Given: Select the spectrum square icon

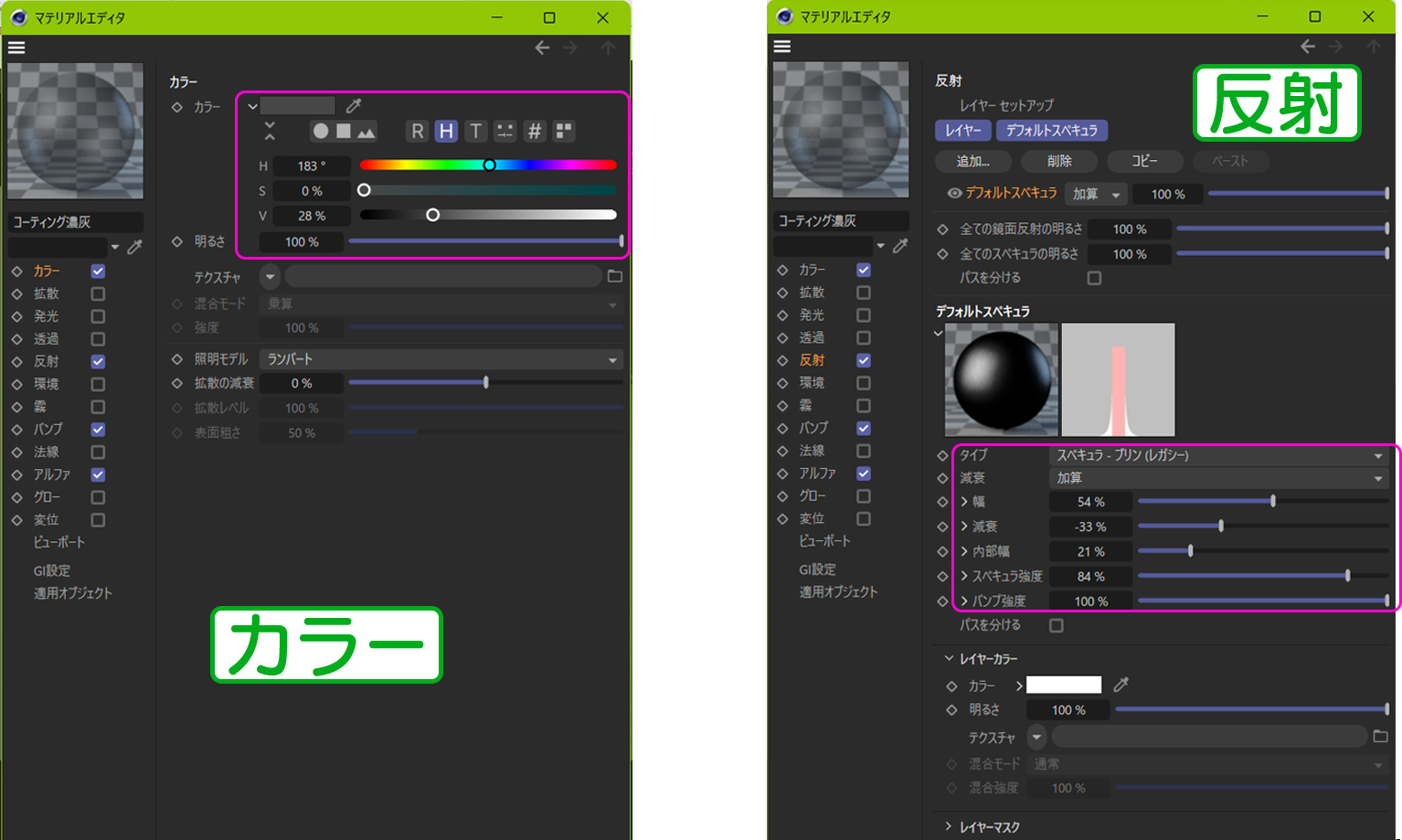Looking at the screenshot, I should click(344, 132).
